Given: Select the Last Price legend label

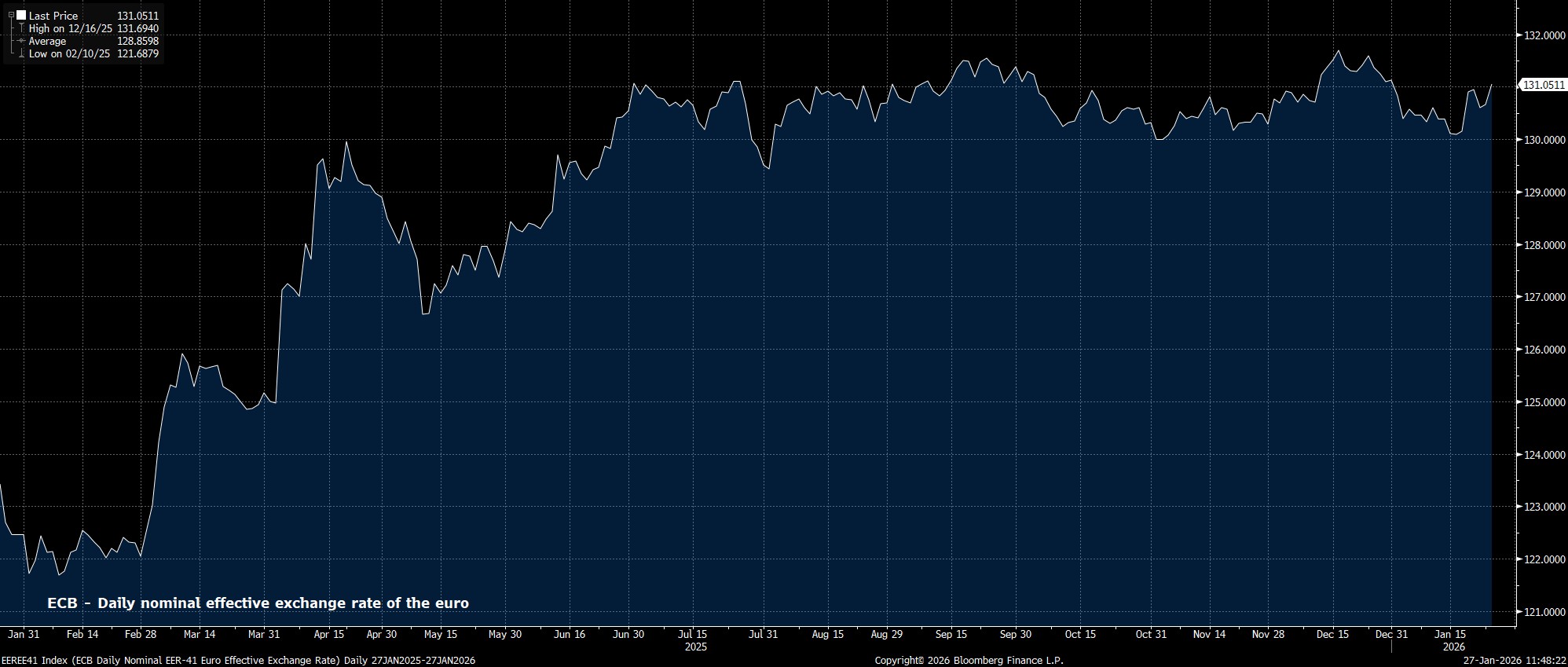Looking at the screenshot, I should coord(53,16).
